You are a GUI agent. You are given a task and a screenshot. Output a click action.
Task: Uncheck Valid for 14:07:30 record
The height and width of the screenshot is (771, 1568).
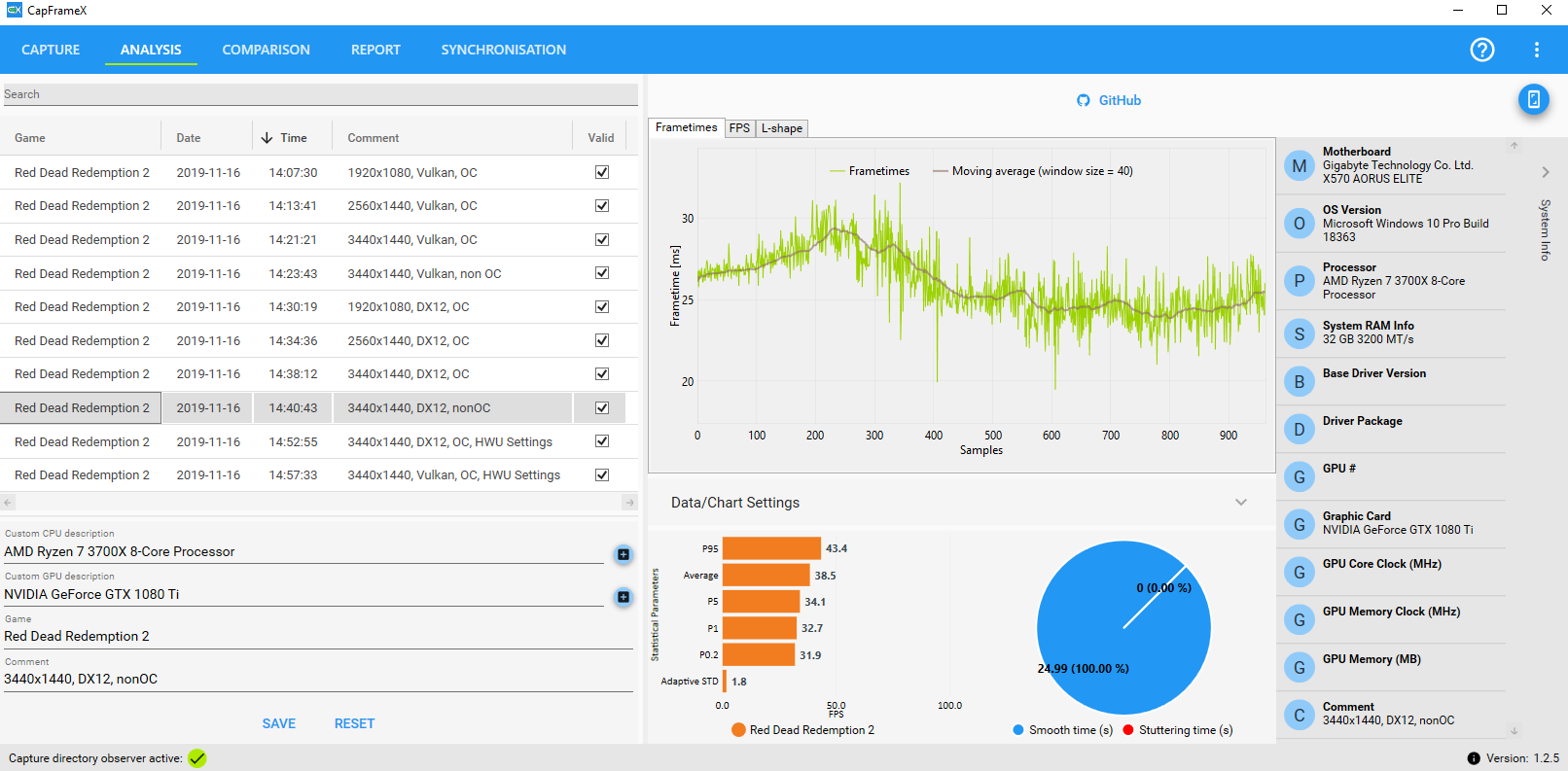pos(602,172)
